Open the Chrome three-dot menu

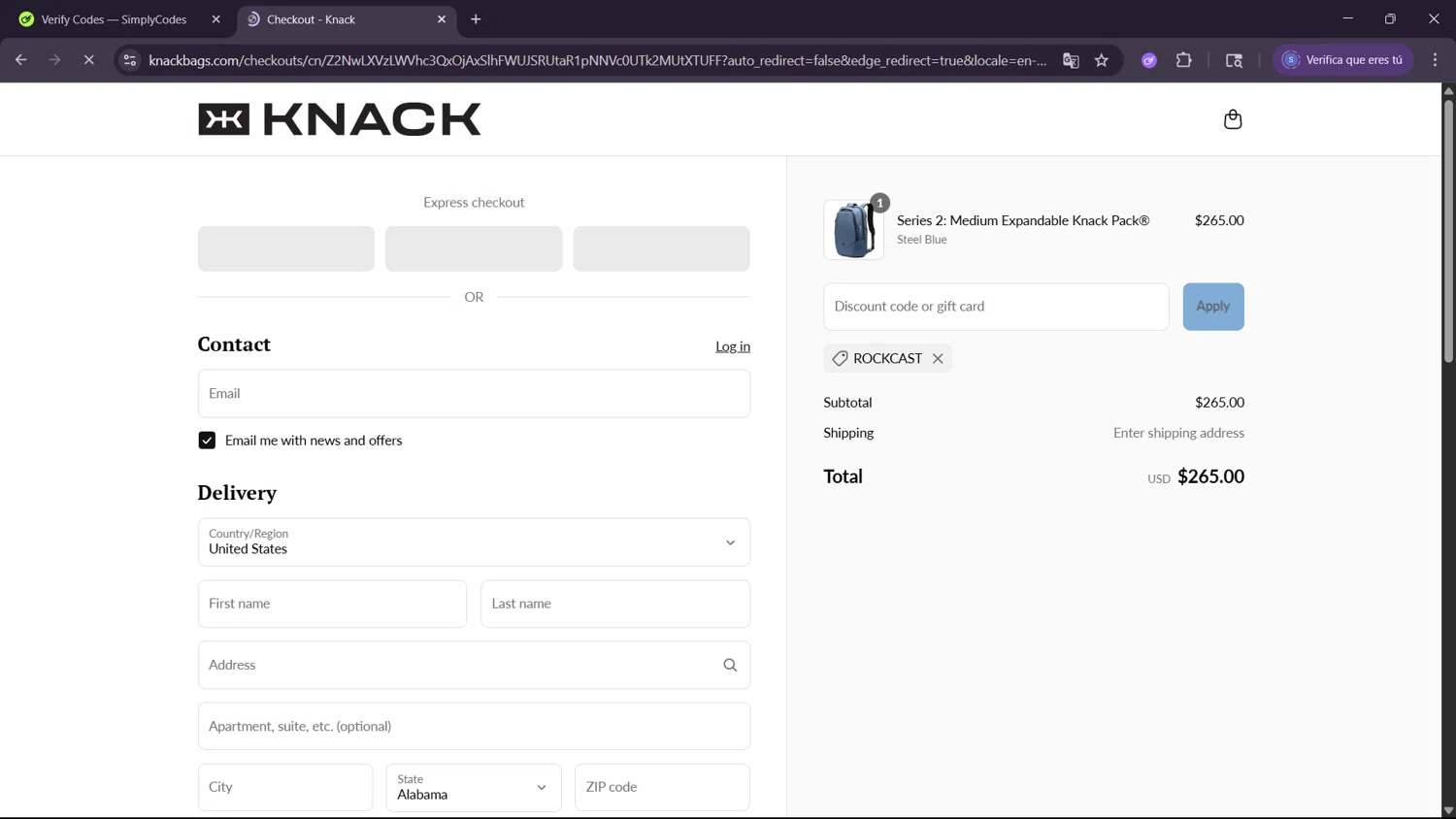1436,60
